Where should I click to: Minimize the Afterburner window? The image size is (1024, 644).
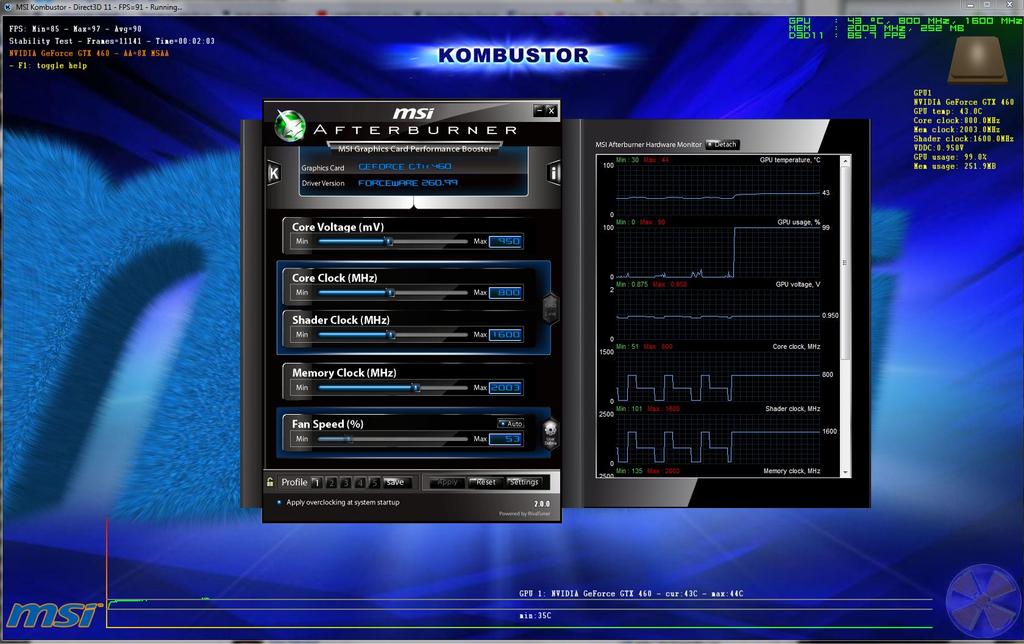(539, 110)
